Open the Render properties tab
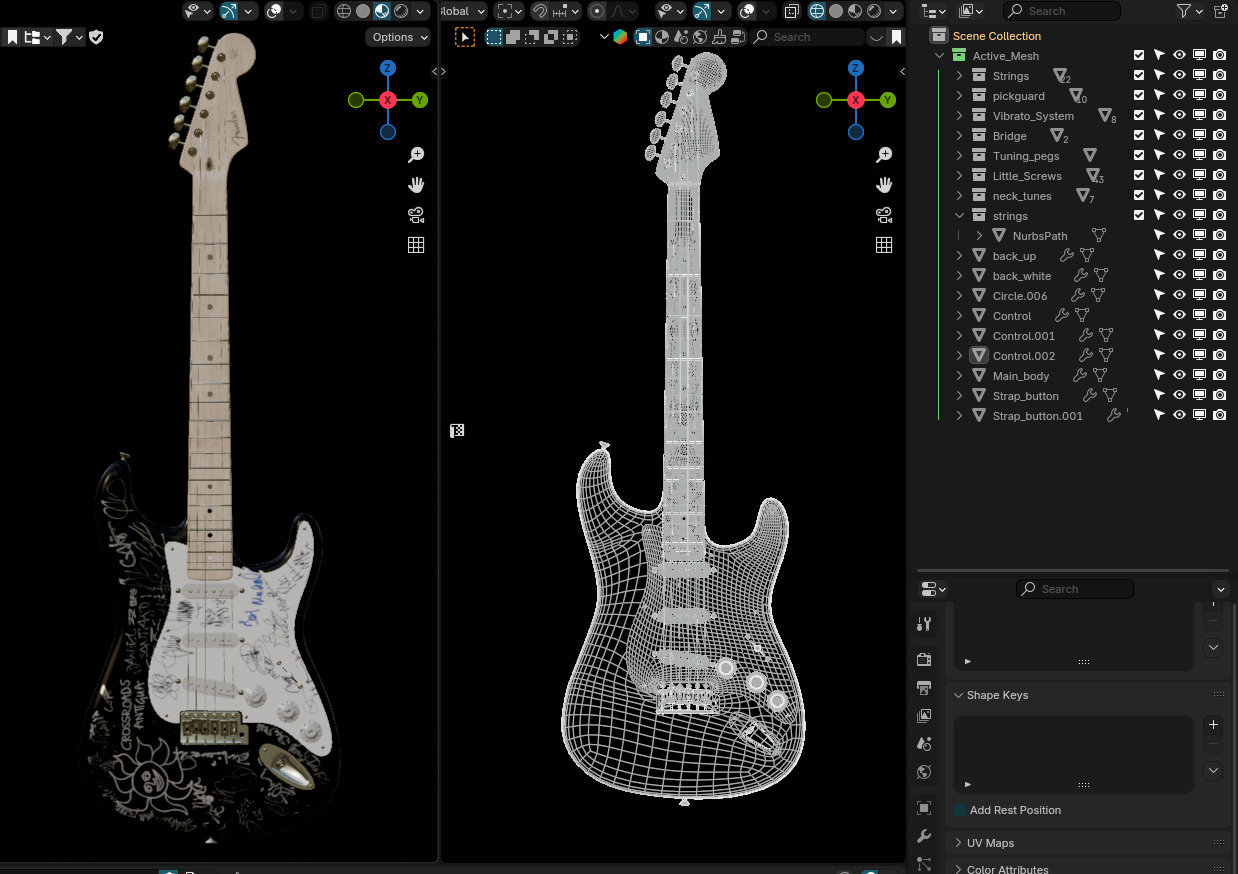This screenshot has height=874, width=1238. (x=924, y=659)
